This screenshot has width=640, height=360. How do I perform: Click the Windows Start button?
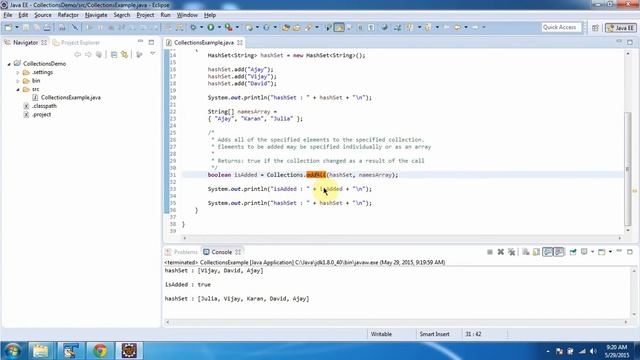click(12, 351)
